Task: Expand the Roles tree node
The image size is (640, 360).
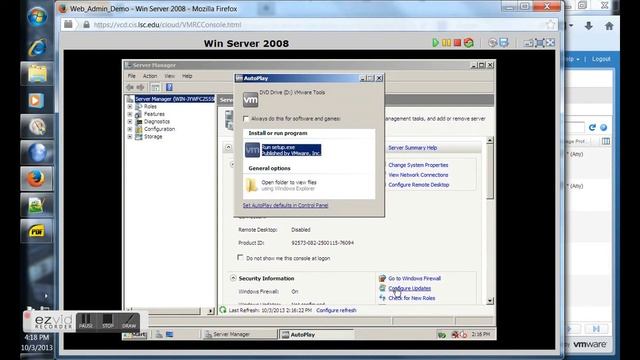Action: coord(130,107)
